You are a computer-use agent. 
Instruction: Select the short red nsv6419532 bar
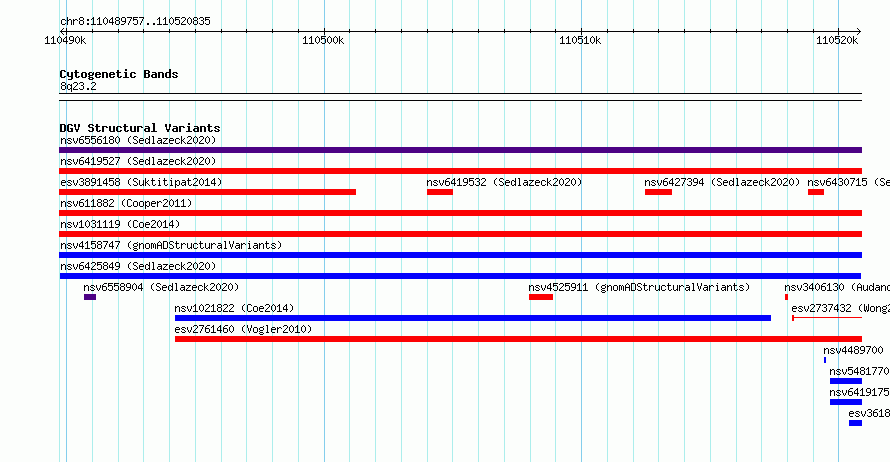(x=440, y=192)
